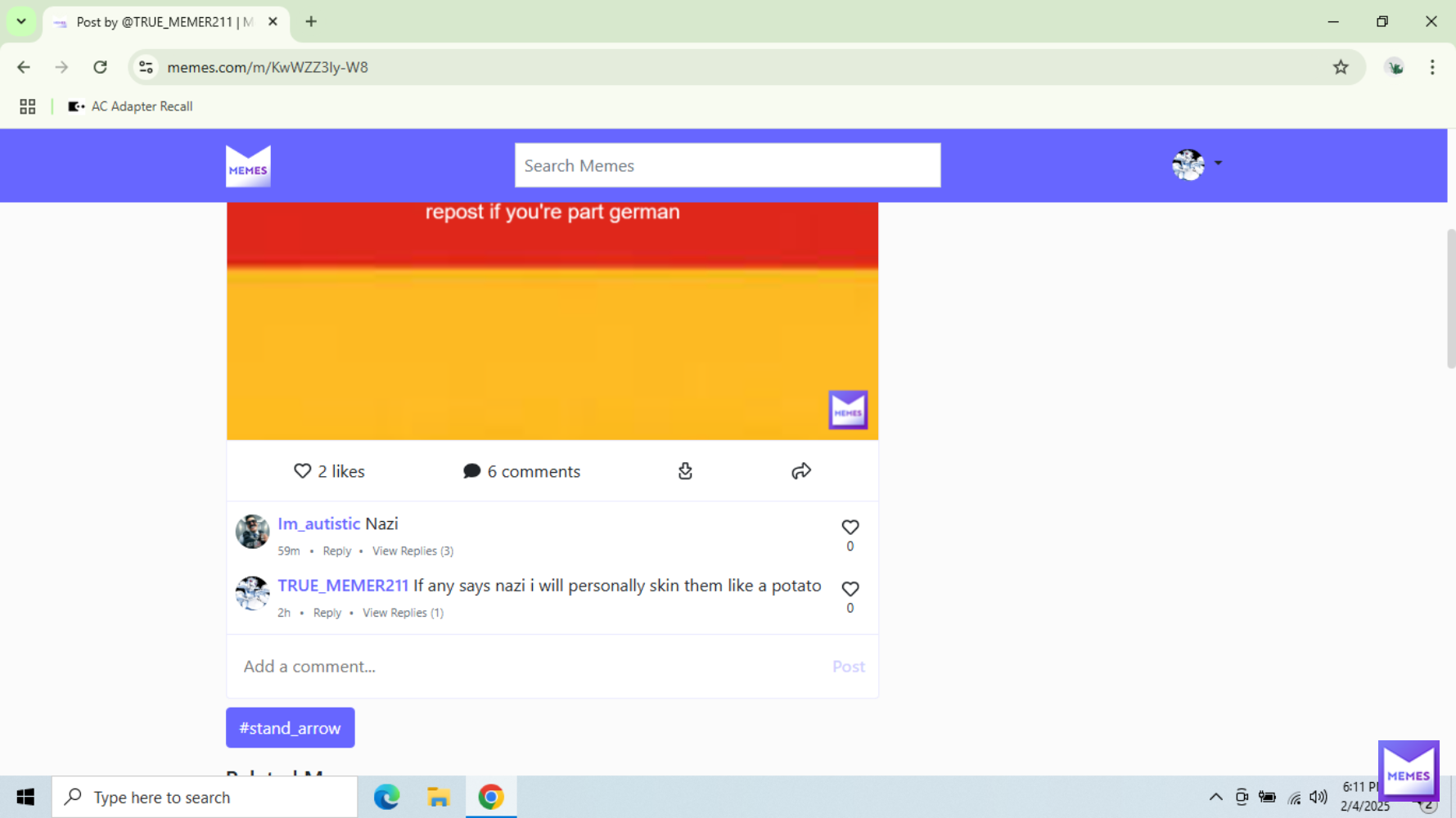The height and width of the screenshot is (818, 1456).
Task: Click the page vertical scrollbar
Action: coord(1450,299)
